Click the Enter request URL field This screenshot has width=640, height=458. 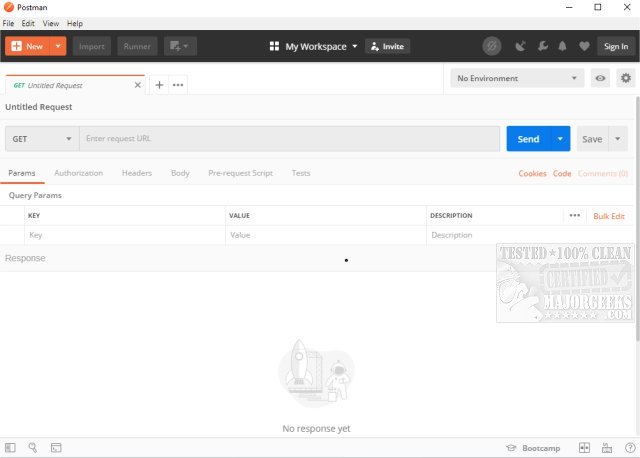coord(289,139)
